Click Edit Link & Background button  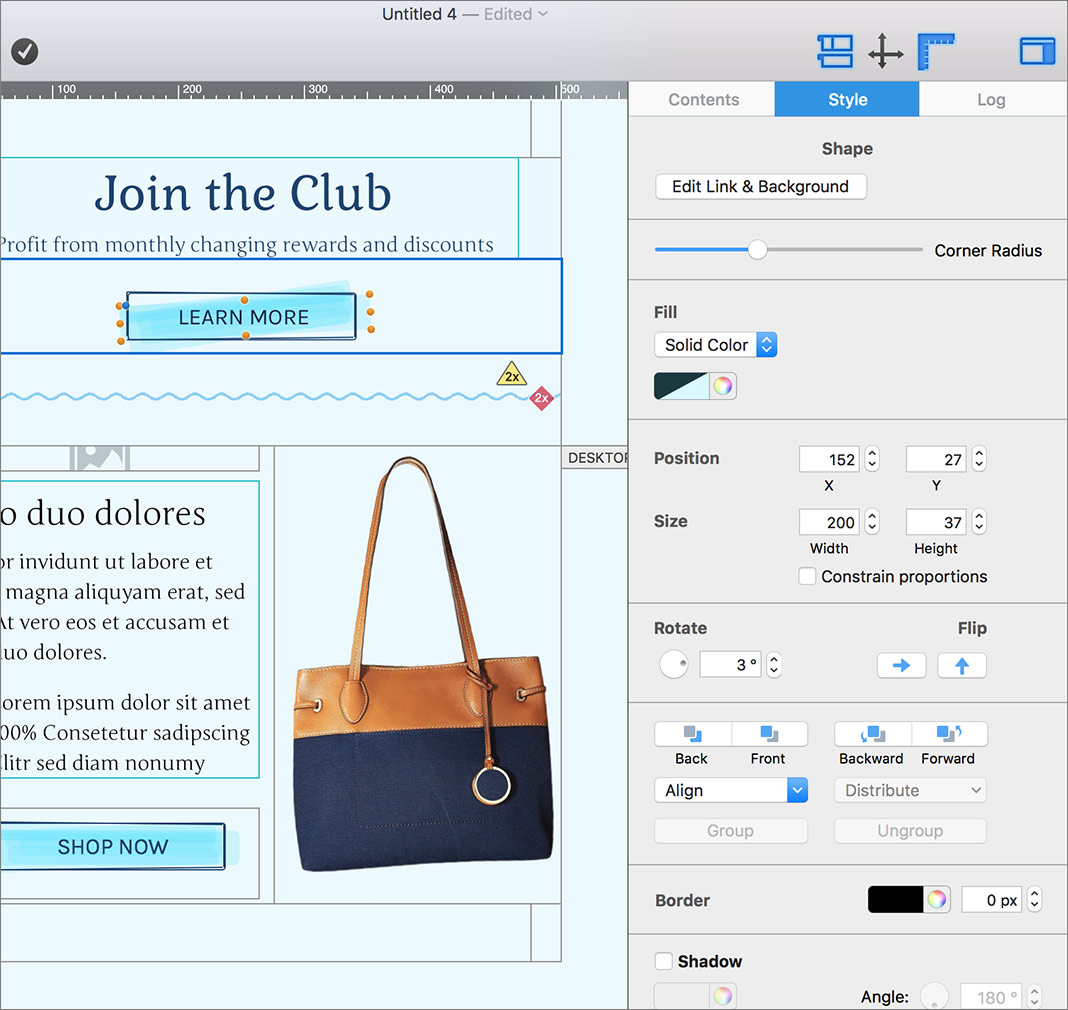(760, 187)
